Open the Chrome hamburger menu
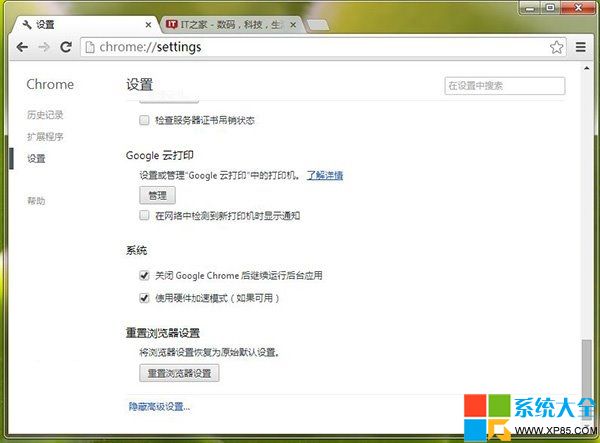 pos(580,47)
